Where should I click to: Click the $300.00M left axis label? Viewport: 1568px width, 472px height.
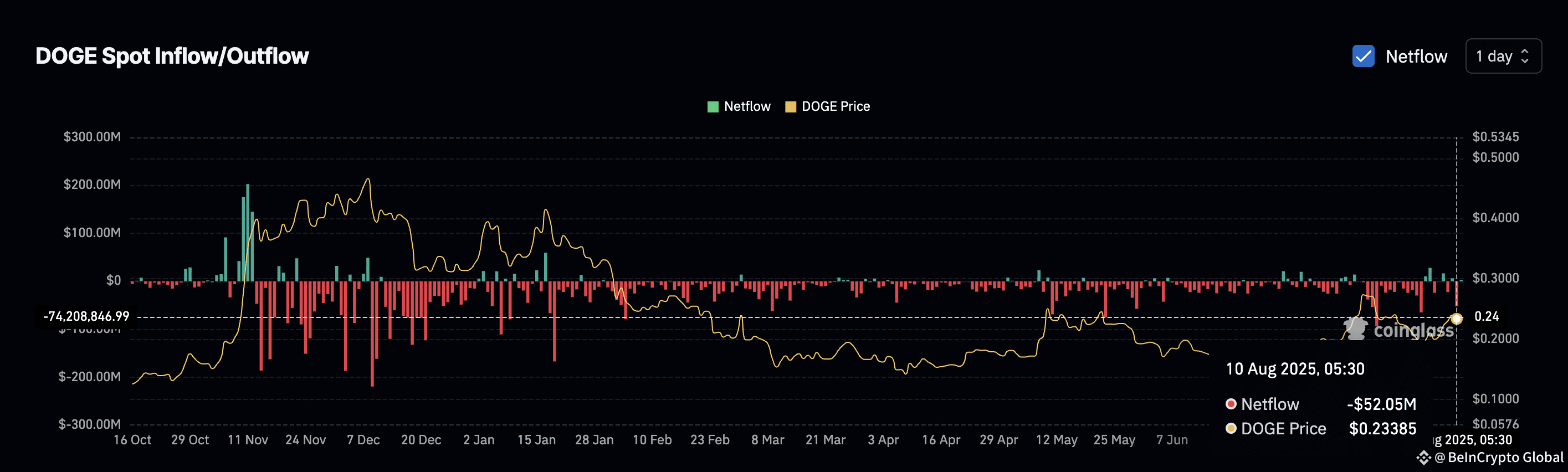[x=92, y=137]
